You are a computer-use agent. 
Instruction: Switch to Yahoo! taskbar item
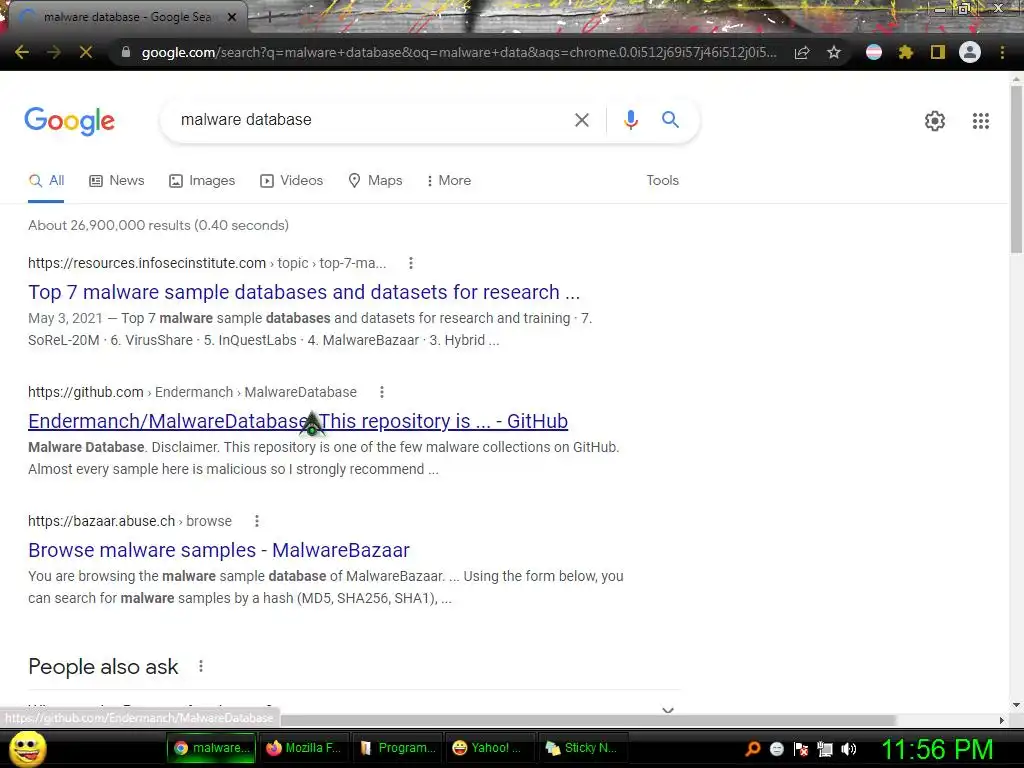click(488, 748)
